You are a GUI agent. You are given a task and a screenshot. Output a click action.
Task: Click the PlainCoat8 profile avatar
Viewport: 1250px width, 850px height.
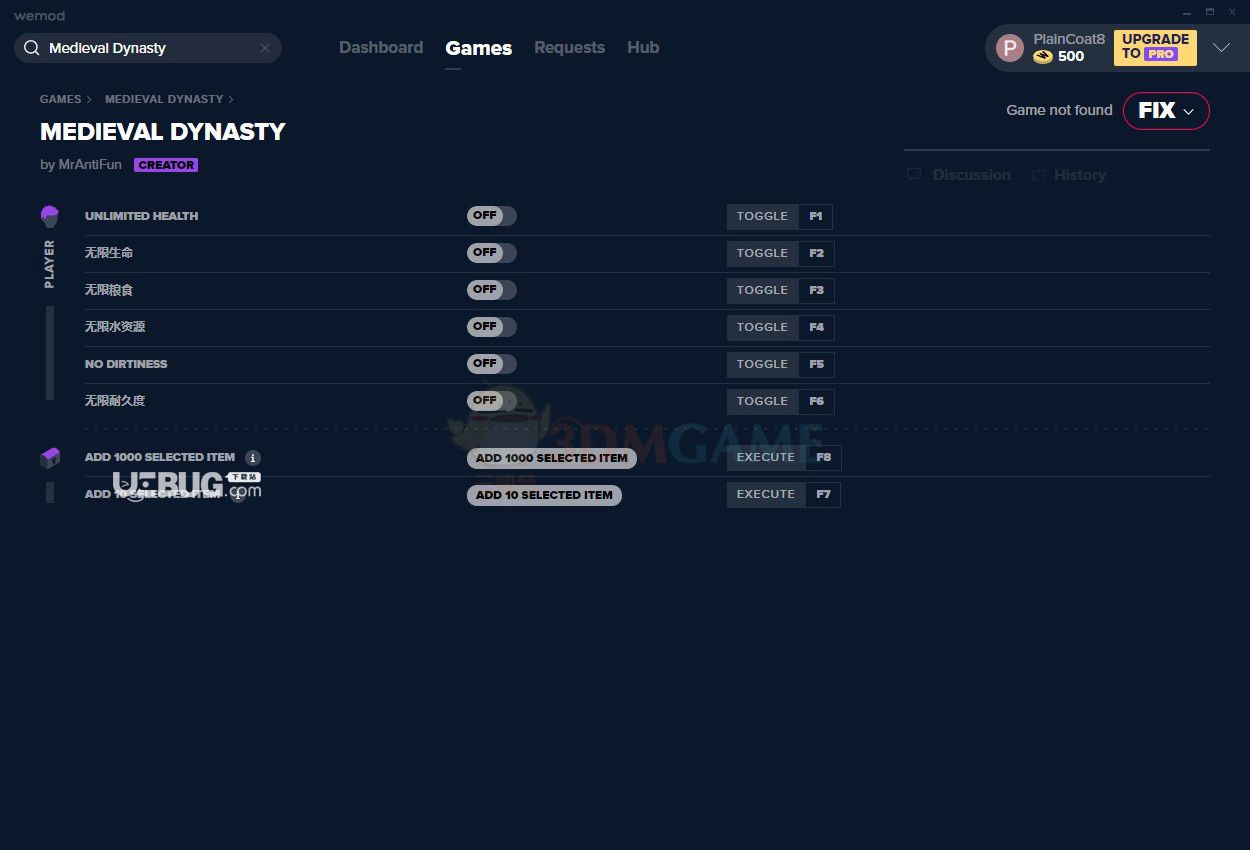coord(1010,47)
